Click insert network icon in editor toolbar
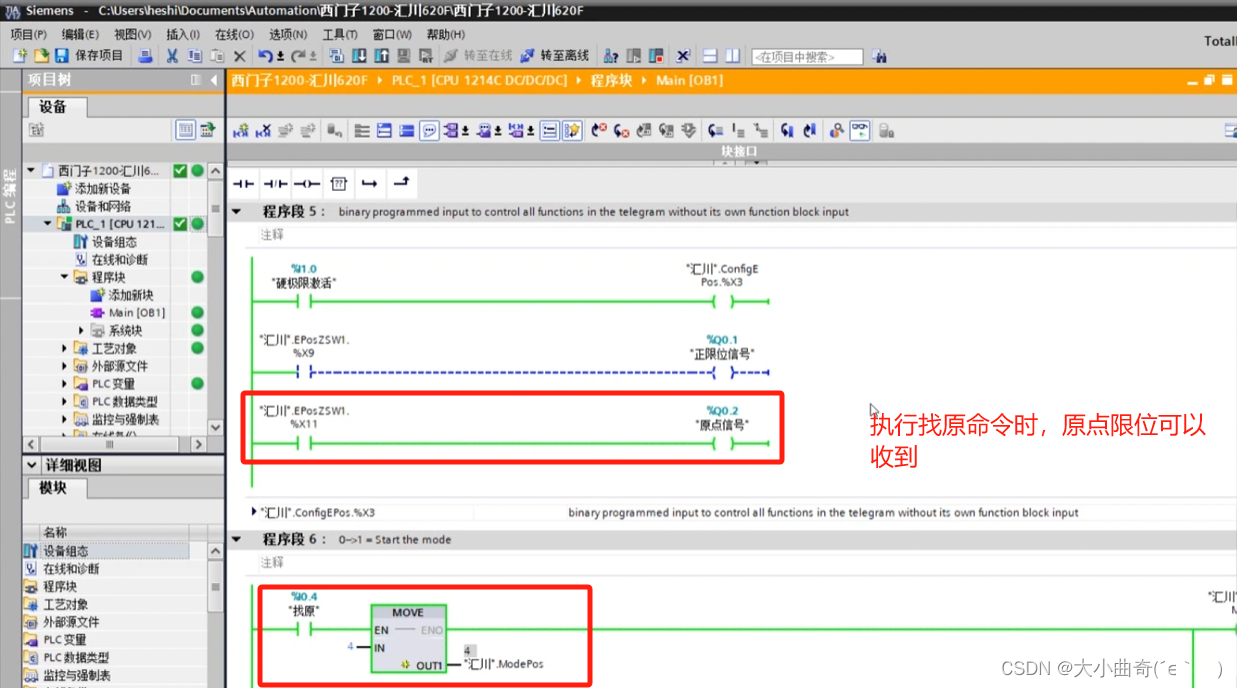The width and height of the screenshot is (1237, 688). 240,130
